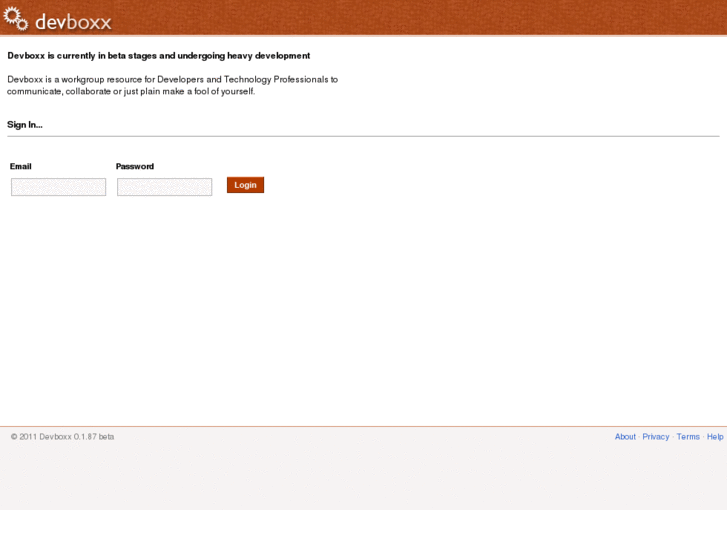
Task: Click the devboxx wordmark in header
Action: [x=73, y=22]
